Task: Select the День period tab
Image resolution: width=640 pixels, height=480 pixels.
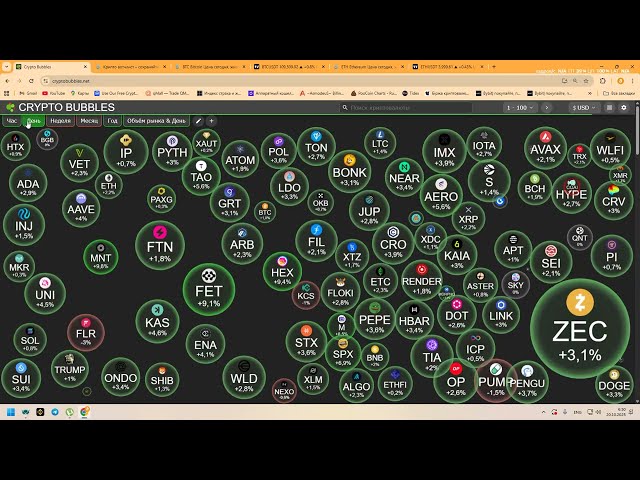Action: coord(34,121)
